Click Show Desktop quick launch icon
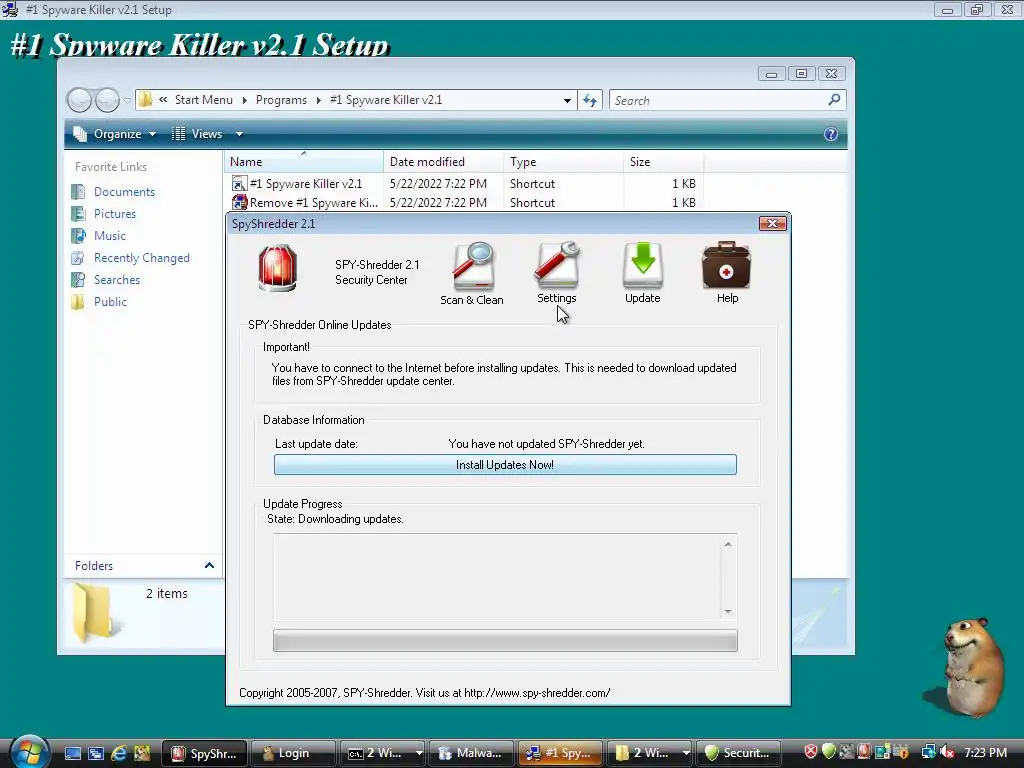Screen dimensions: 1024x768 (72, 753)
